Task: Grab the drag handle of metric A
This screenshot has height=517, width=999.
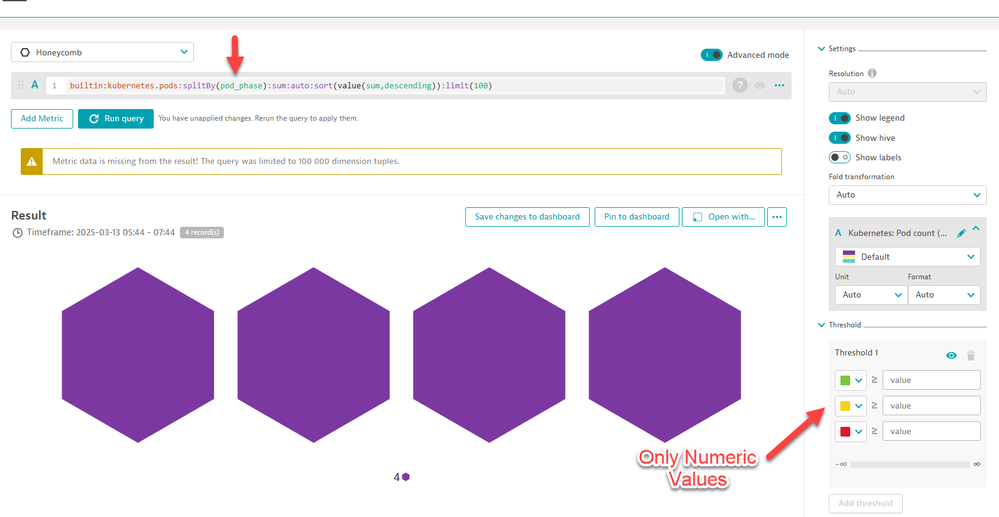Action: 21,86
